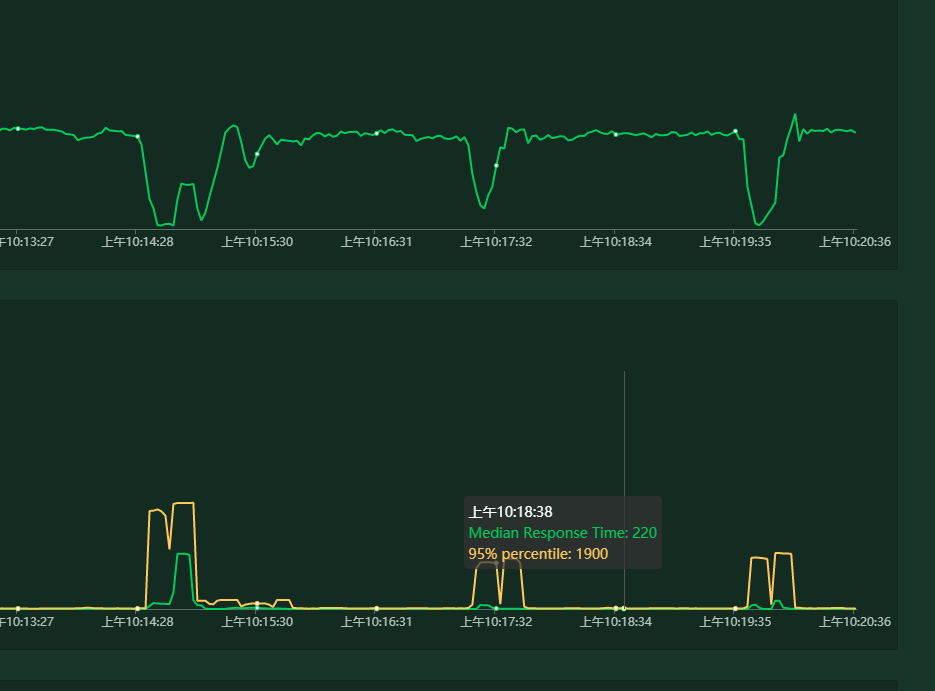Select upper green line marker at 10:16:31
Image resolution: width=935 pixels, height=691 pixels.
click(x=377, y=133)
